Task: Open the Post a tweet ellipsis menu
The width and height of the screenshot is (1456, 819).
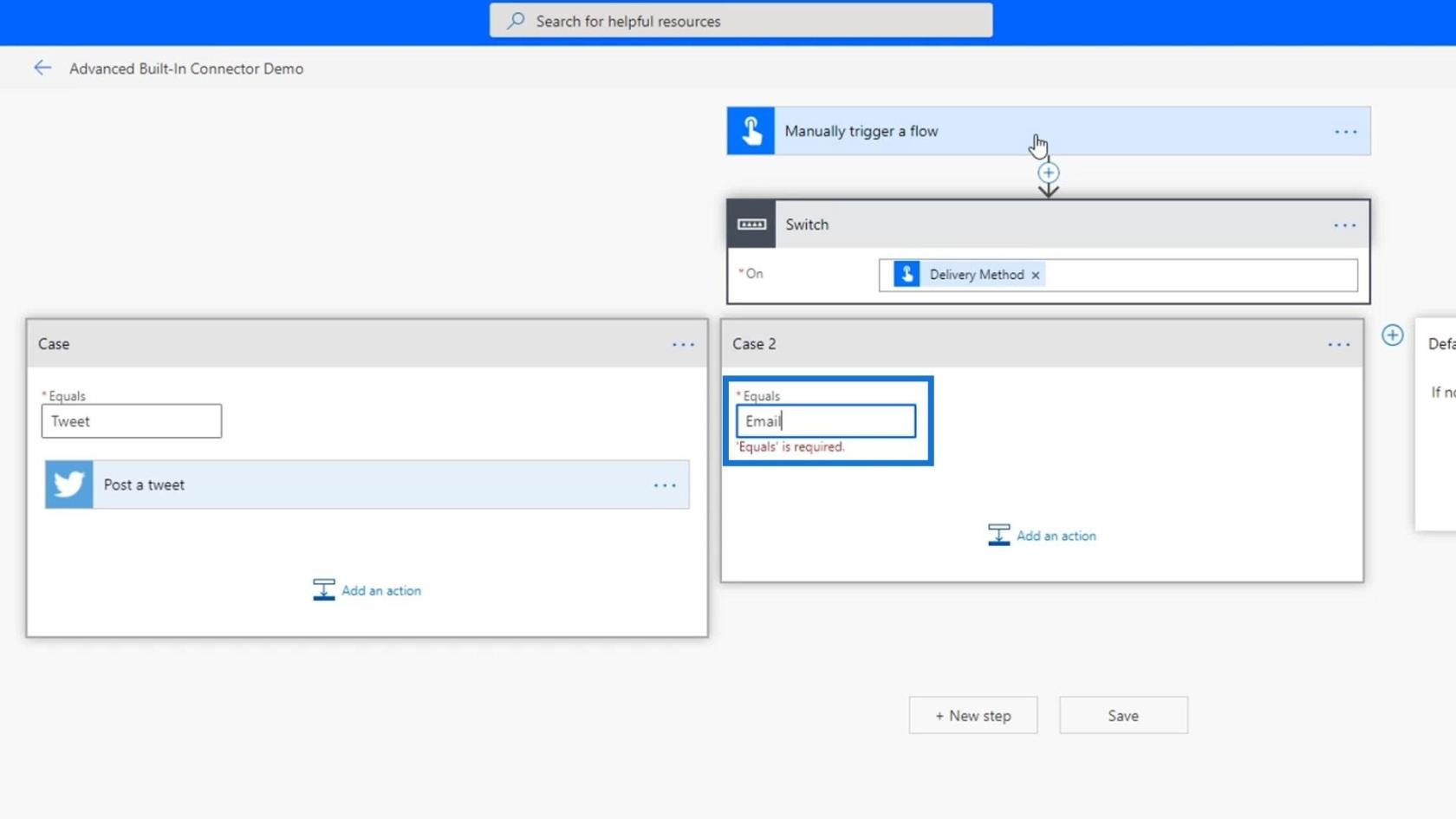Action: pyautogui.click(x=665, y=485)
